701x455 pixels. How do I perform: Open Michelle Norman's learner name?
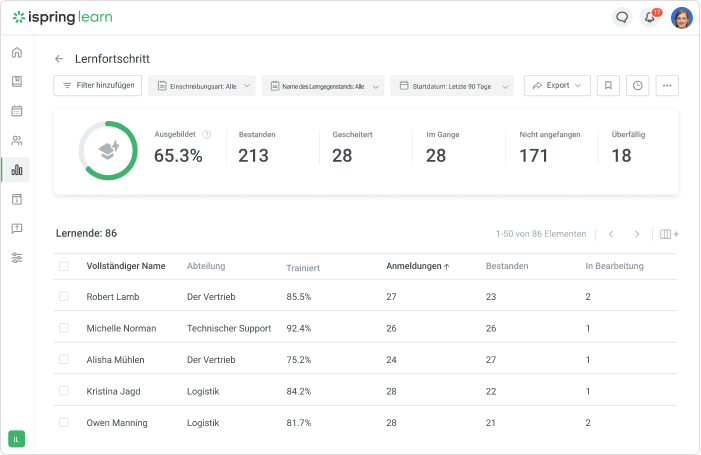tap(122, 329)
